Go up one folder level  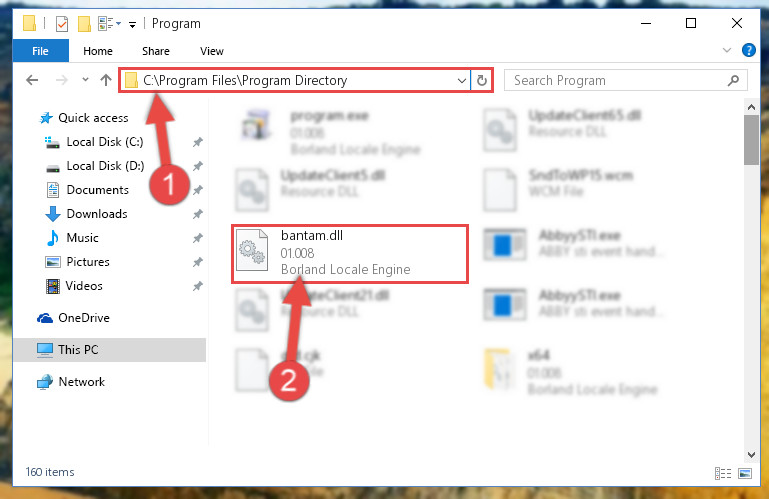[105, 80]
